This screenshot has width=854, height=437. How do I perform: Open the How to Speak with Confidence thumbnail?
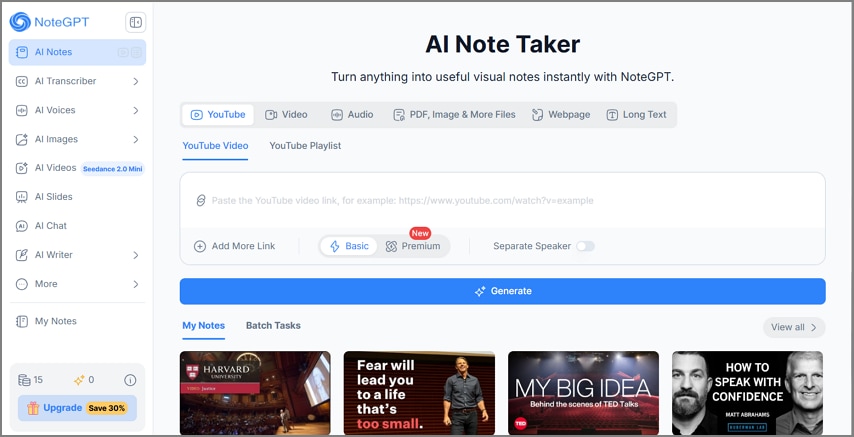[x=747, y=393]
